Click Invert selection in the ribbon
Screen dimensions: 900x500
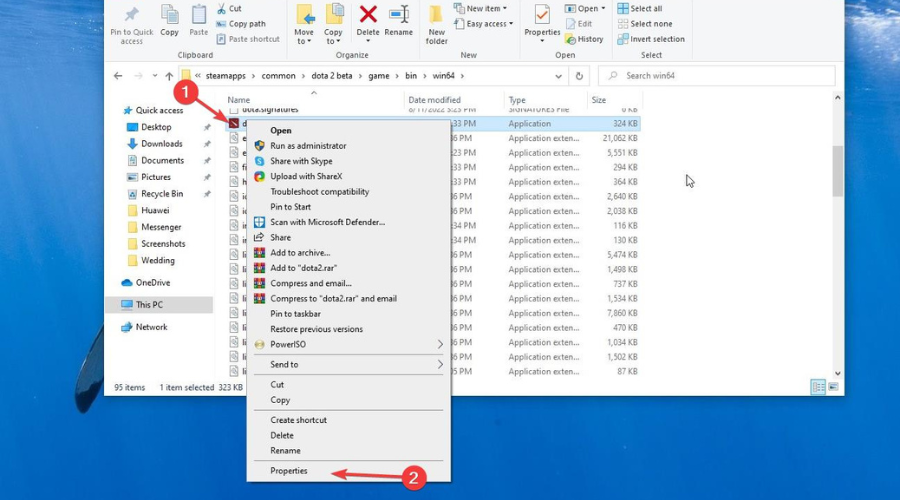(651, 39)
